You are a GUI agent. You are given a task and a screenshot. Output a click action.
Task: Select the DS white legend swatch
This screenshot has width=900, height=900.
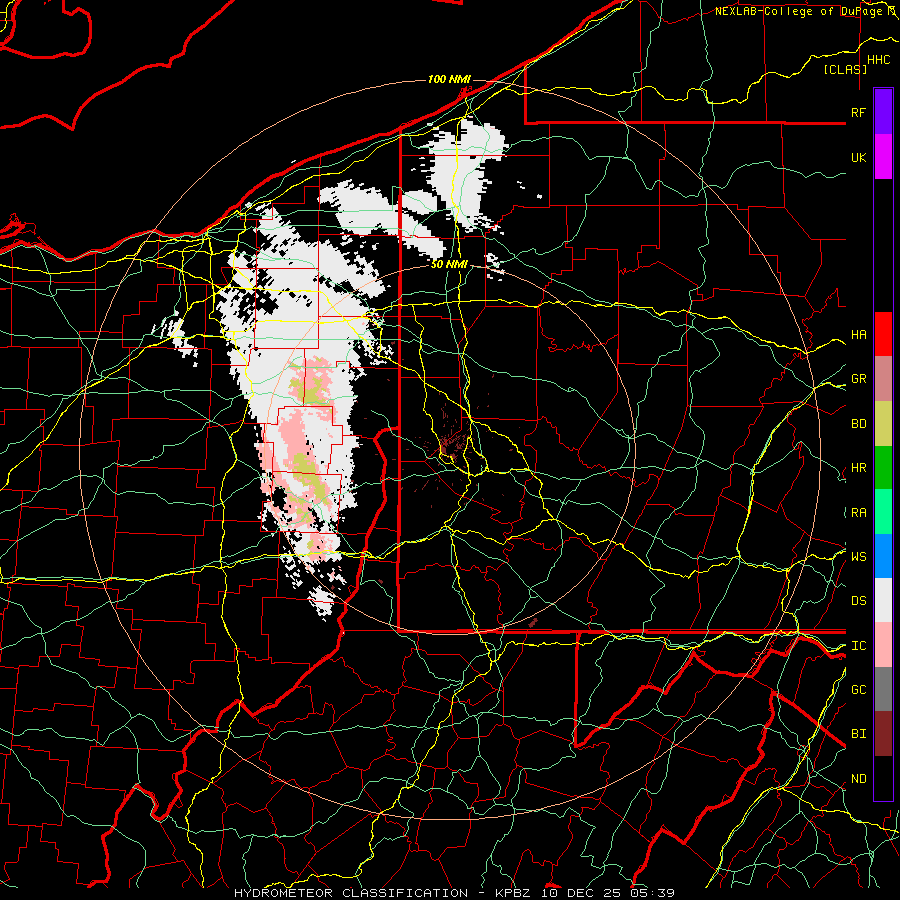click(x=883, y=600)
